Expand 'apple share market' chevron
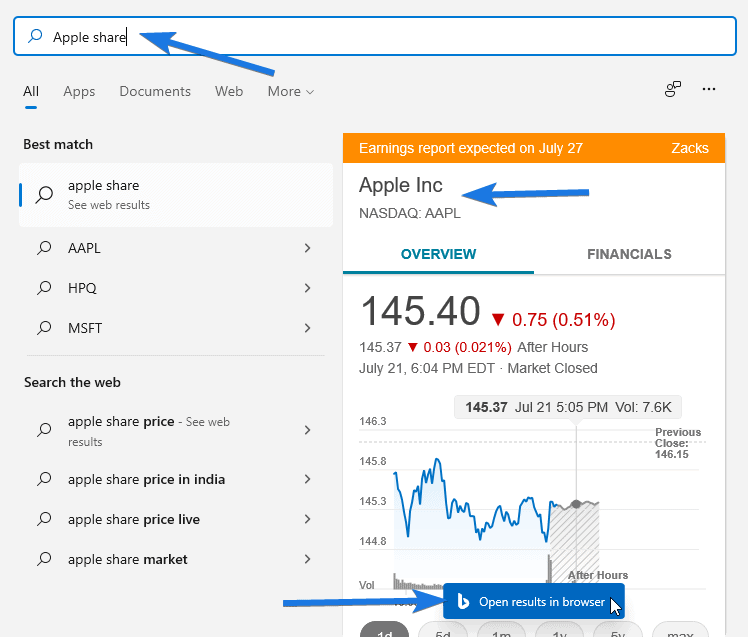Image resolution: width=748 pixels, height=637 pixels. coord(307,559)
